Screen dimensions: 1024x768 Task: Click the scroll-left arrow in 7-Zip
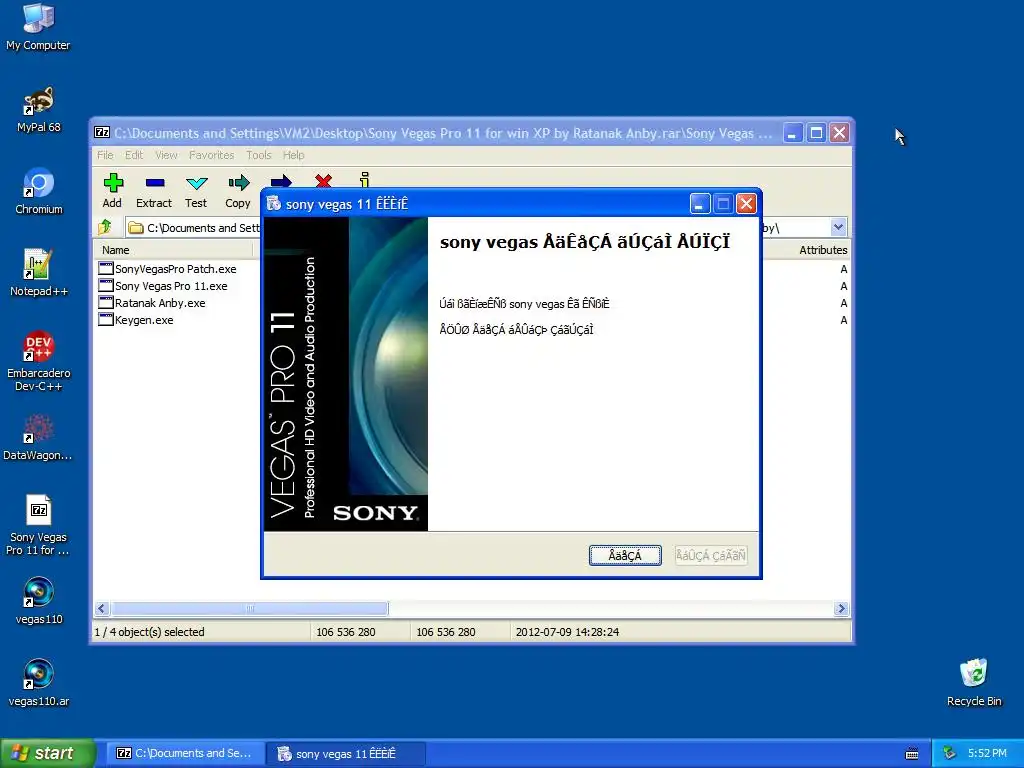click(x=101, y=609)
